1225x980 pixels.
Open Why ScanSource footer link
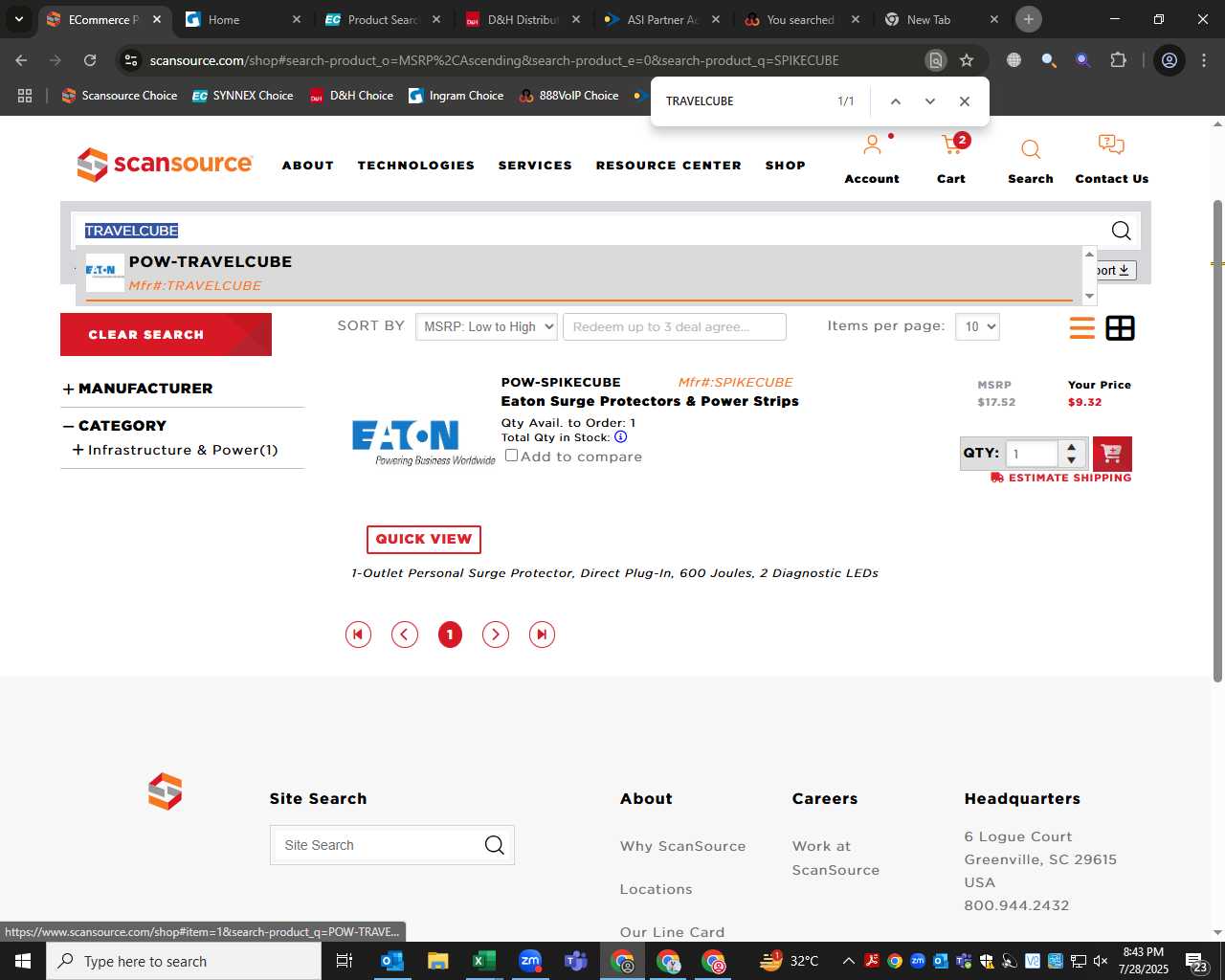682,846
